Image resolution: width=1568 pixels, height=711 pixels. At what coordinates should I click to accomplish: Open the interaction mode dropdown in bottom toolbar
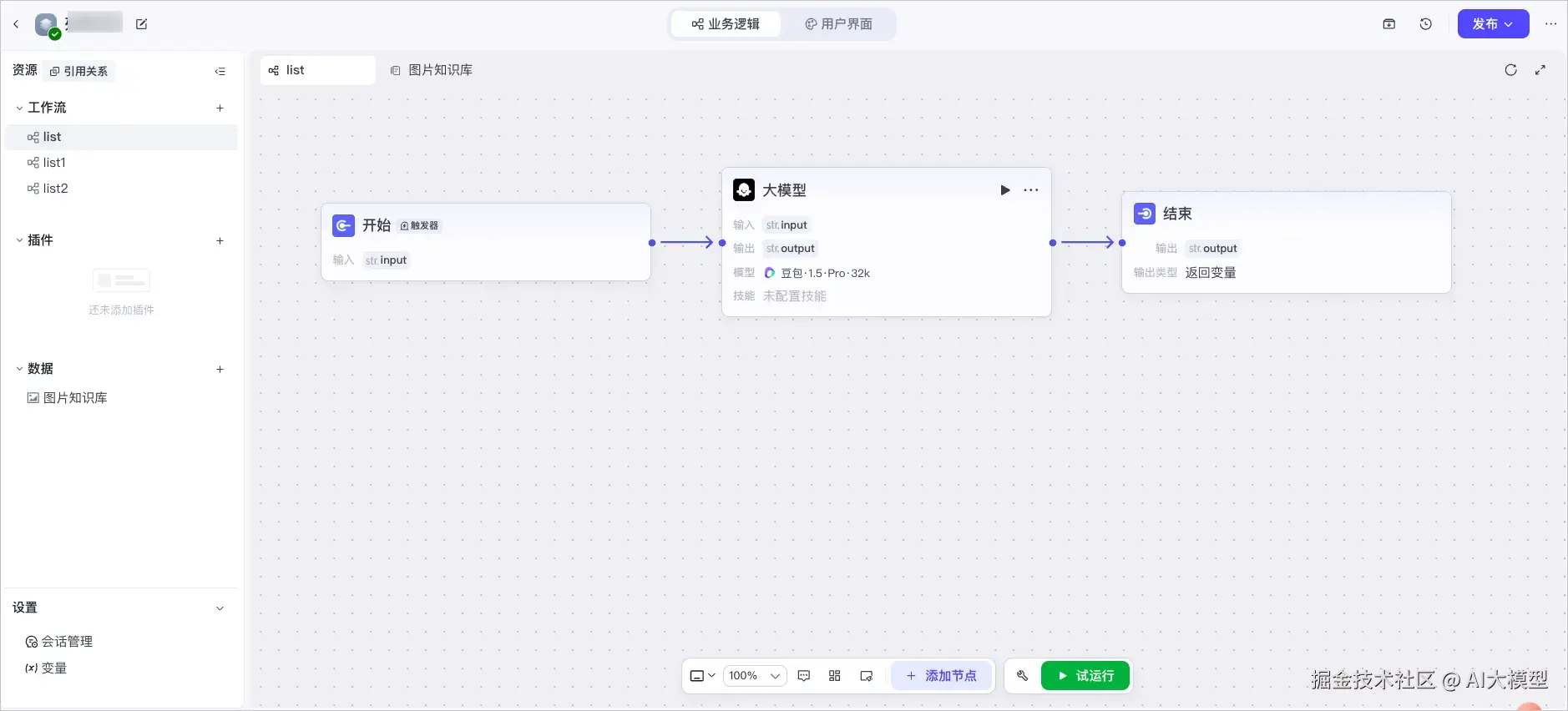tap(702, 676)
